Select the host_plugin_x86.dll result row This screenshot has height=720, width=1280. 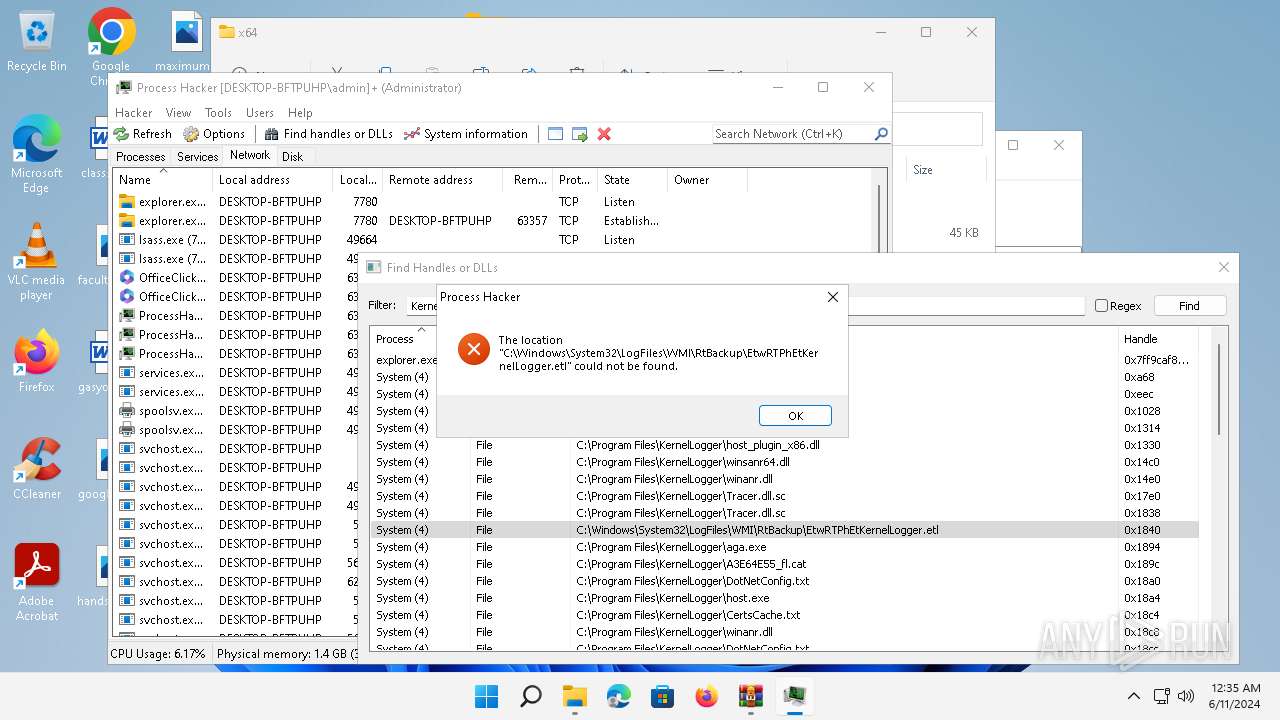pyautogui.click(x=784, y=445)
